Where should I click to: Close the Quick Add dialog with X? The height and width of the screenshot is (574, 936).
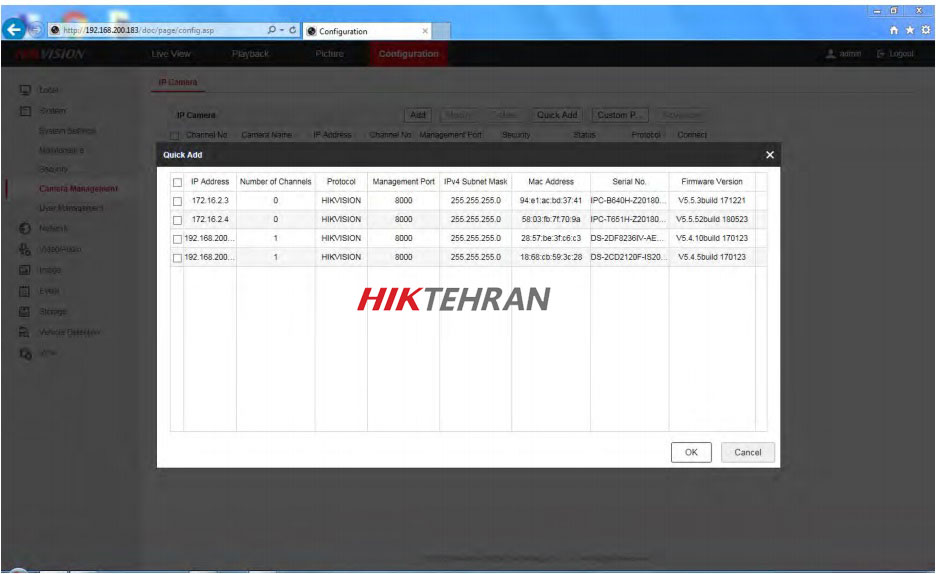point(770,155)
